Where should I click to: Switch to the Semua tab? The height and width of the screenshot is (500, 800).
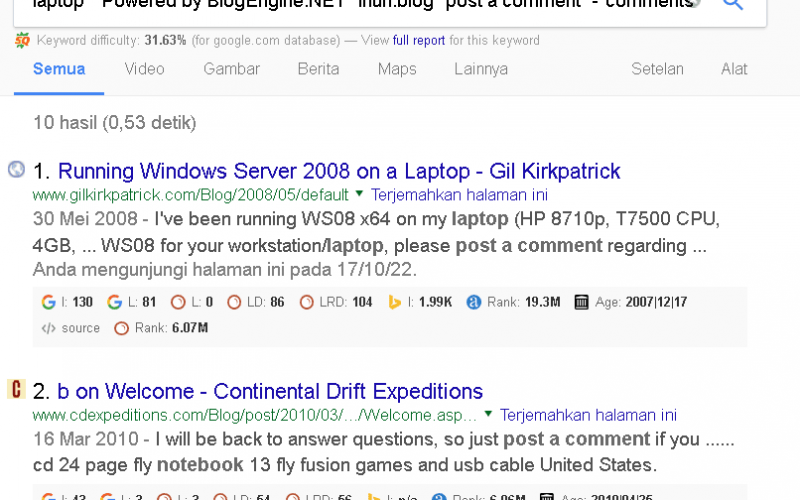tap(59, 69)
